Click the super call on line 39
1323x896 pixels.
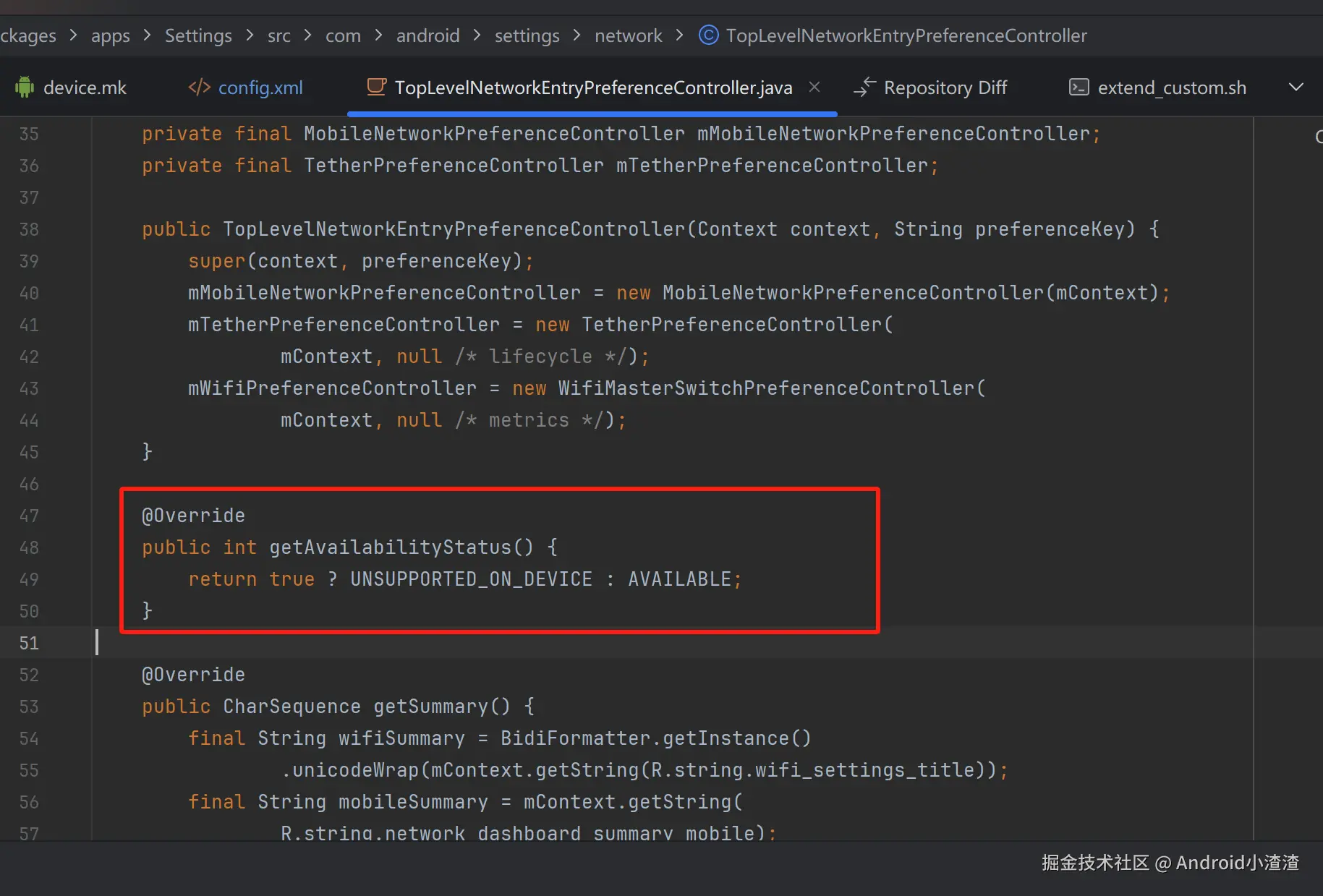click(x=217, y=261)
